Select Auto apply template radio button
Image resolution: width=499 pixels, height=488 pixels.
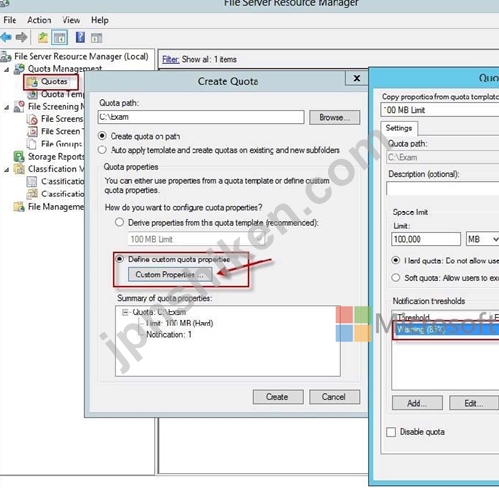102,150
